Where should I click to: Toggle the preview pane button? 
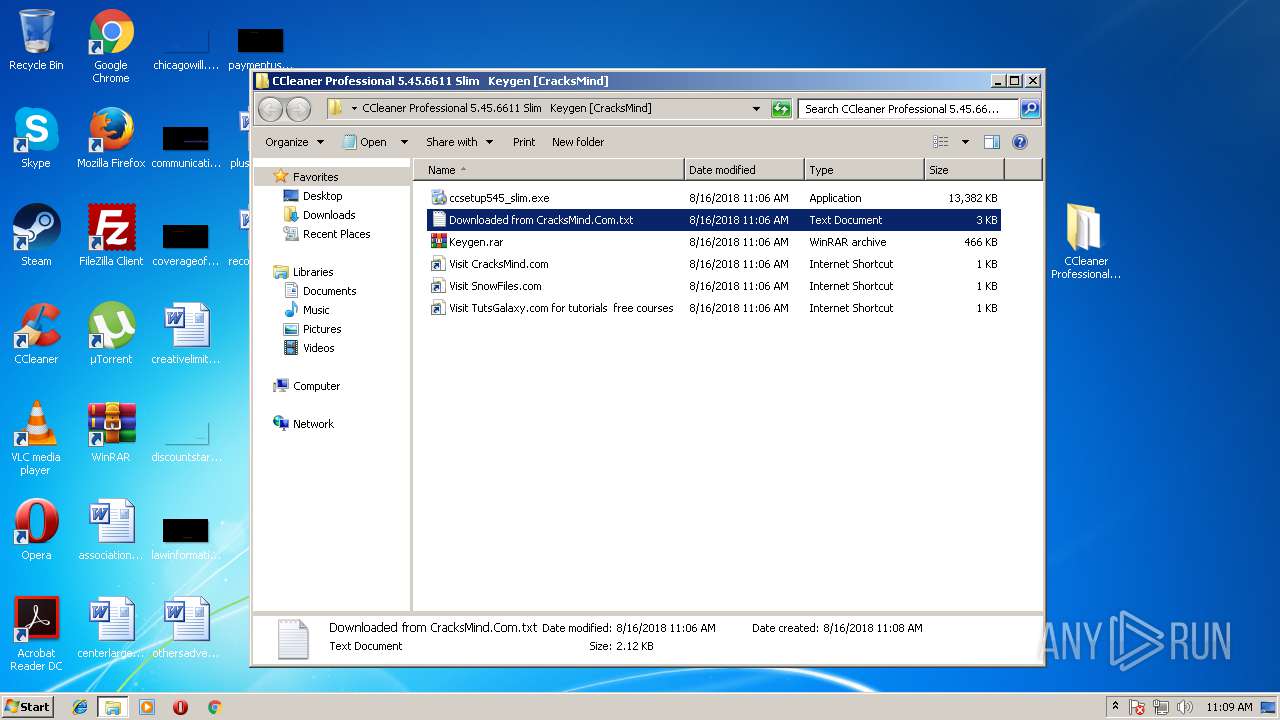click(992, 142)
